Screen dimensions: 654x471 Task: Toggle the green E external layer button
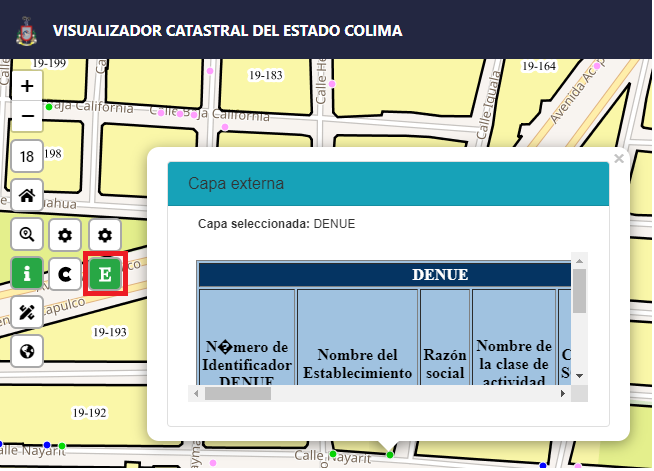point(105,274)
